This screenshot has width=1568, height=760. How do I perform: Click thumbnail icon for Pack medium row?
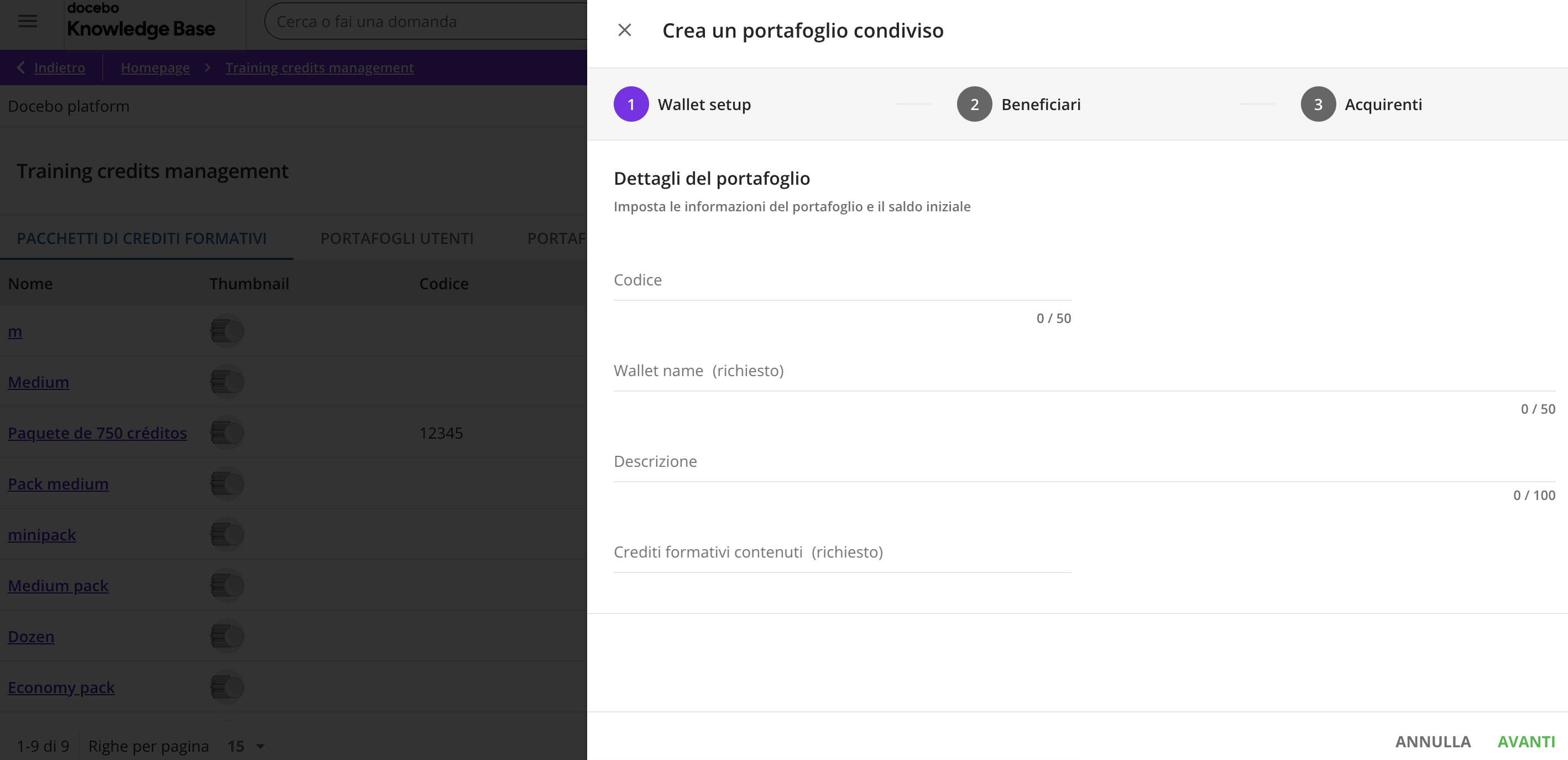click(x=227, y=483)
